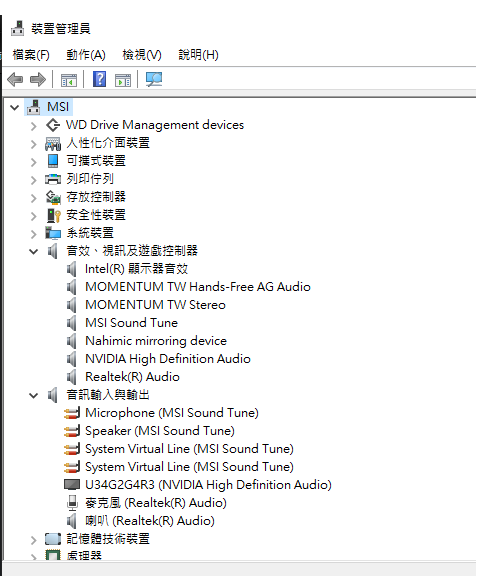Click the 記憶體技術裝置 category icon
This screenshot has height=576, width=480.
(x=53, y=539)
